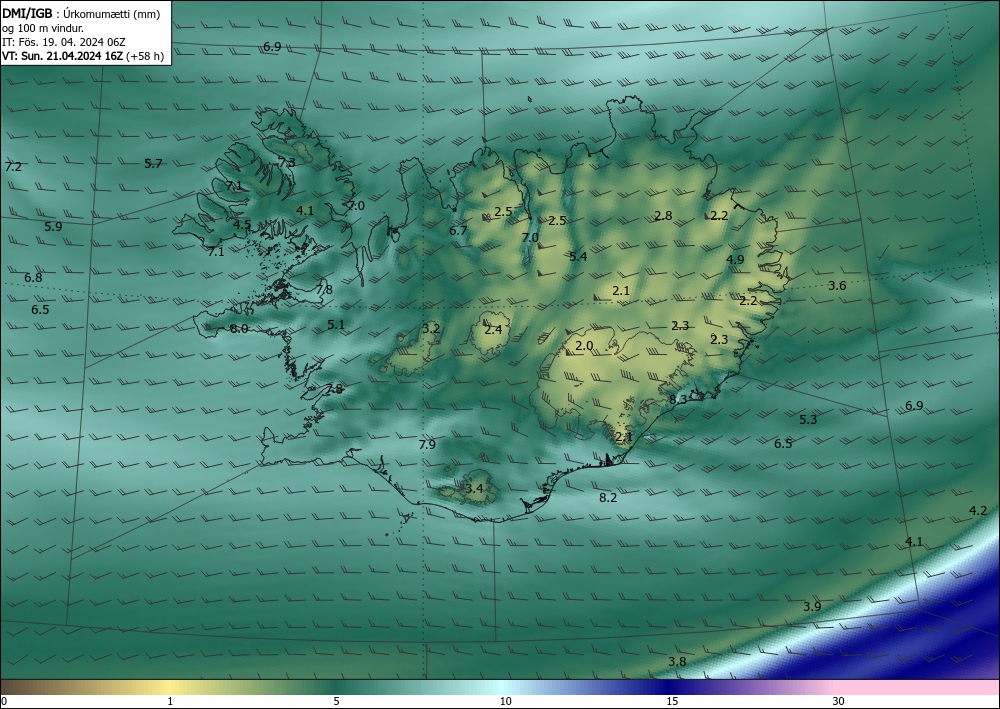This screenshot has height=709, width=1000.
Task: Click the 3.6 value label
Action: coord(837,286)
